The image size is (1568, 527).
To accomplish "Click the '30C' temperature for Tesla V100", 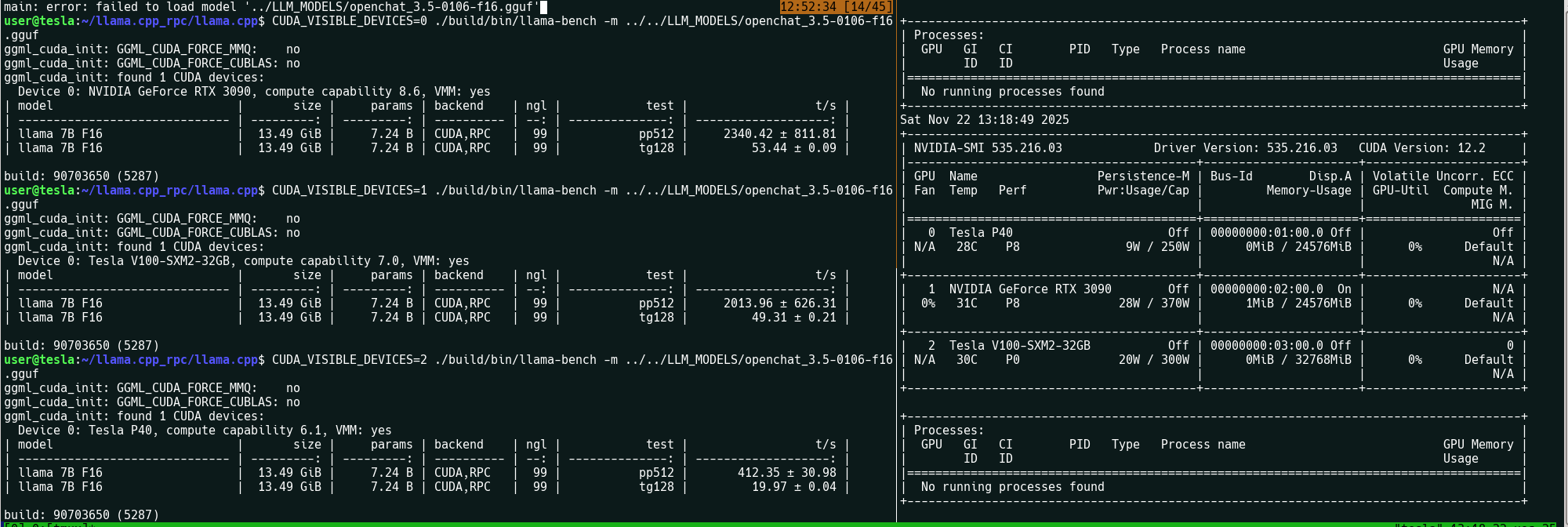I will [x=967, y=360].
